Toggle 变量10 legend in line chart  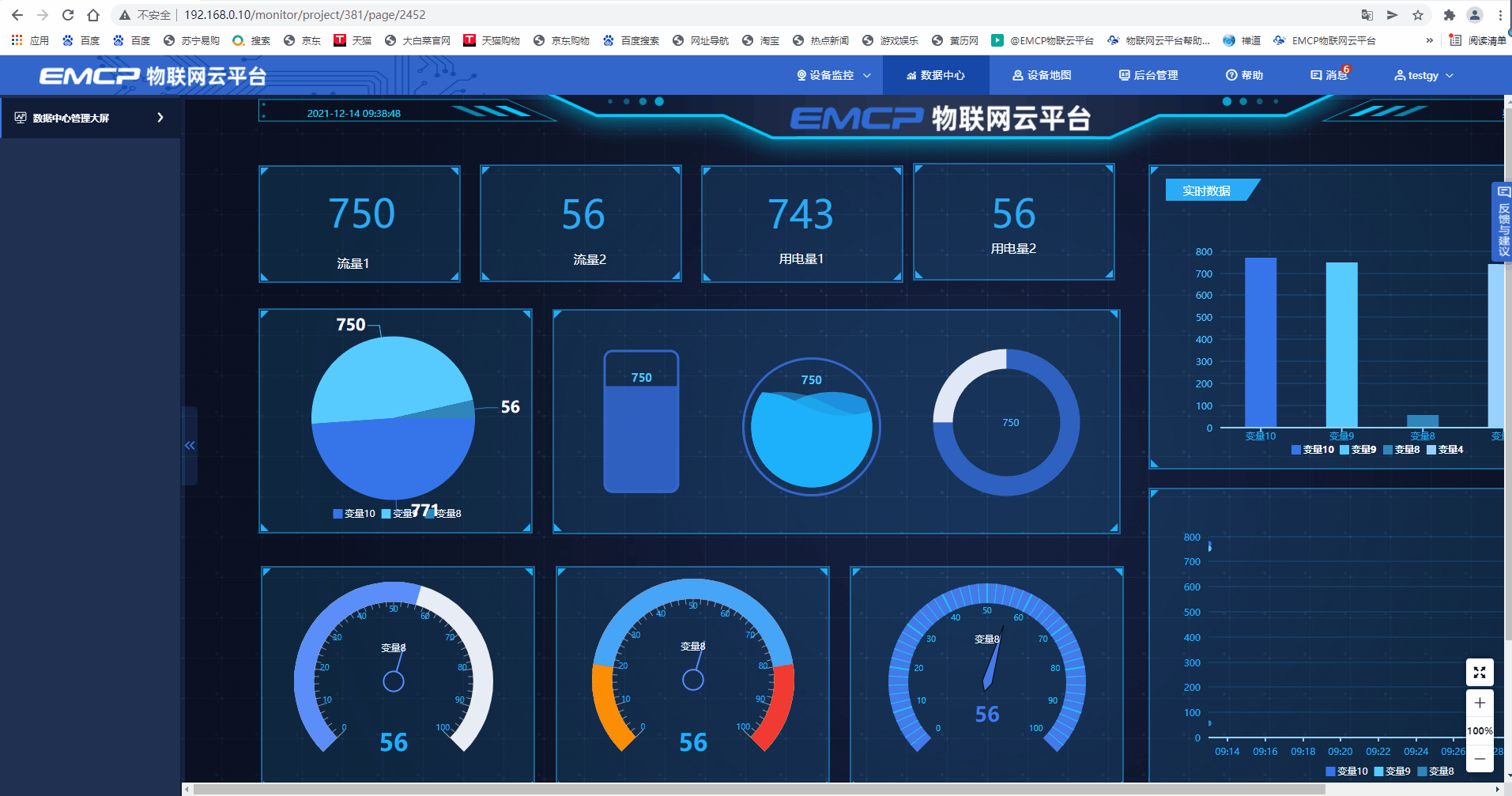click(1347, 771)
